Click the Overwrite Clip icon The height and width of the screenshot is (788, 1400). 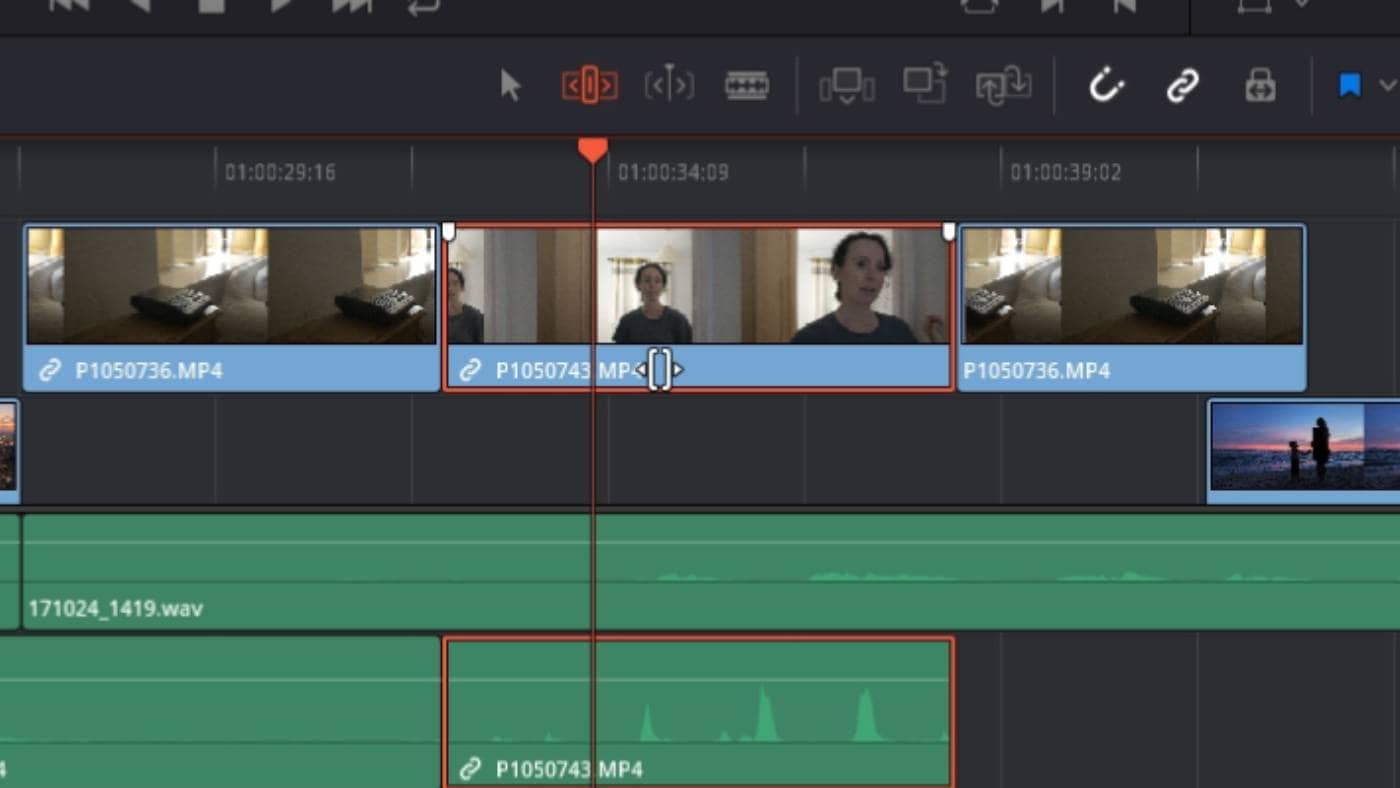(x=925, y=84)
